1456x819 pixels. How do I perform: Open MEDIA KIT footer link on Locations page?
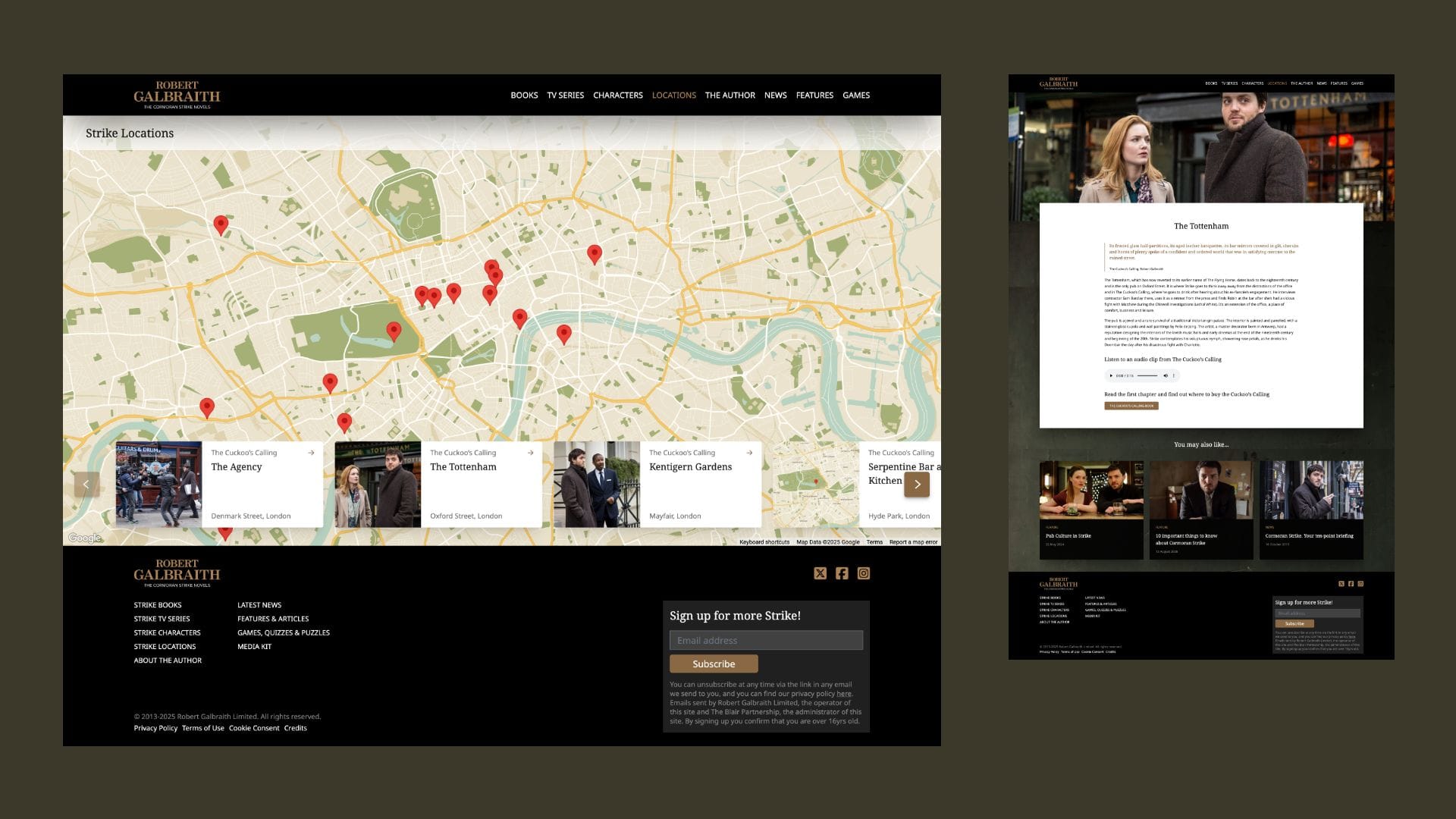click(254, 647)
